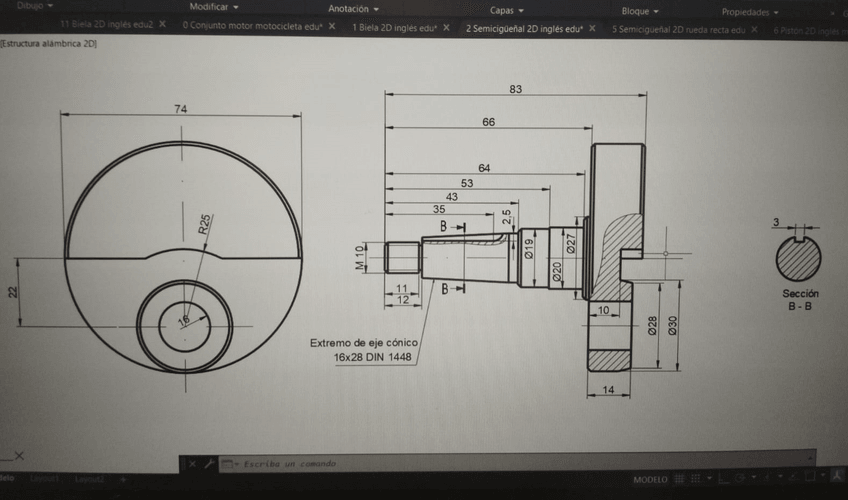This screenshot has height=500, width=848.
Task: Select the 'Extremo de eje cónico' note
Action: tap(364, 343)
